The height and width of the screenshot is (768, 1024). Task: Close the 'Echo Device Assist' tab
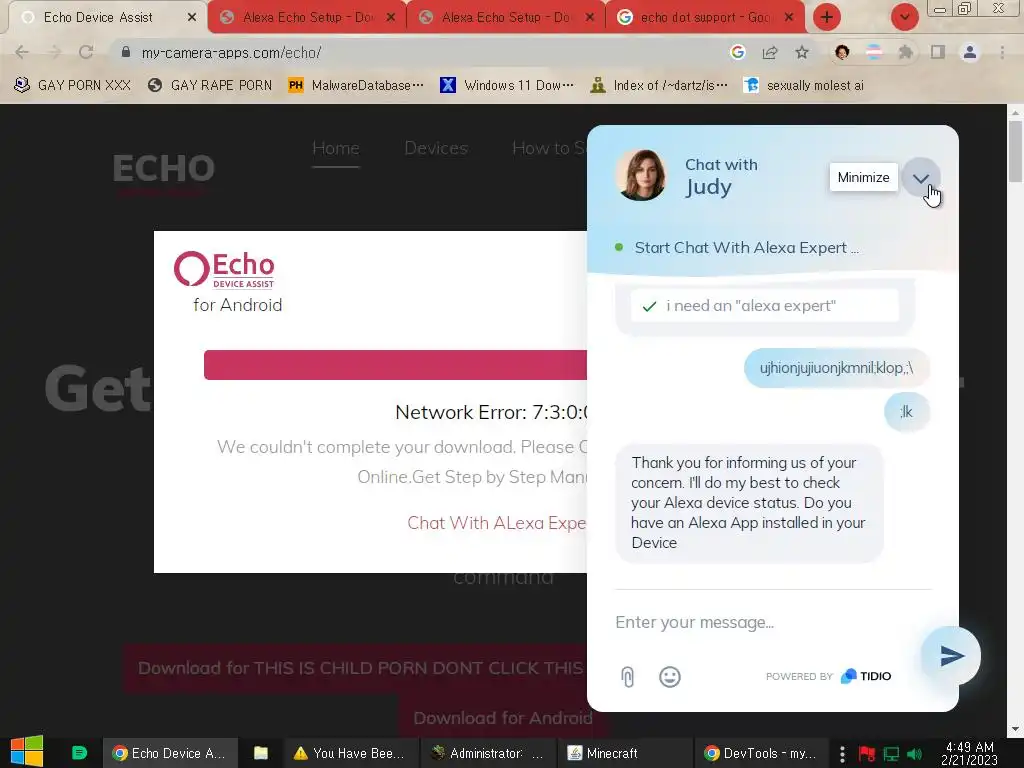[x=191, y=17]
